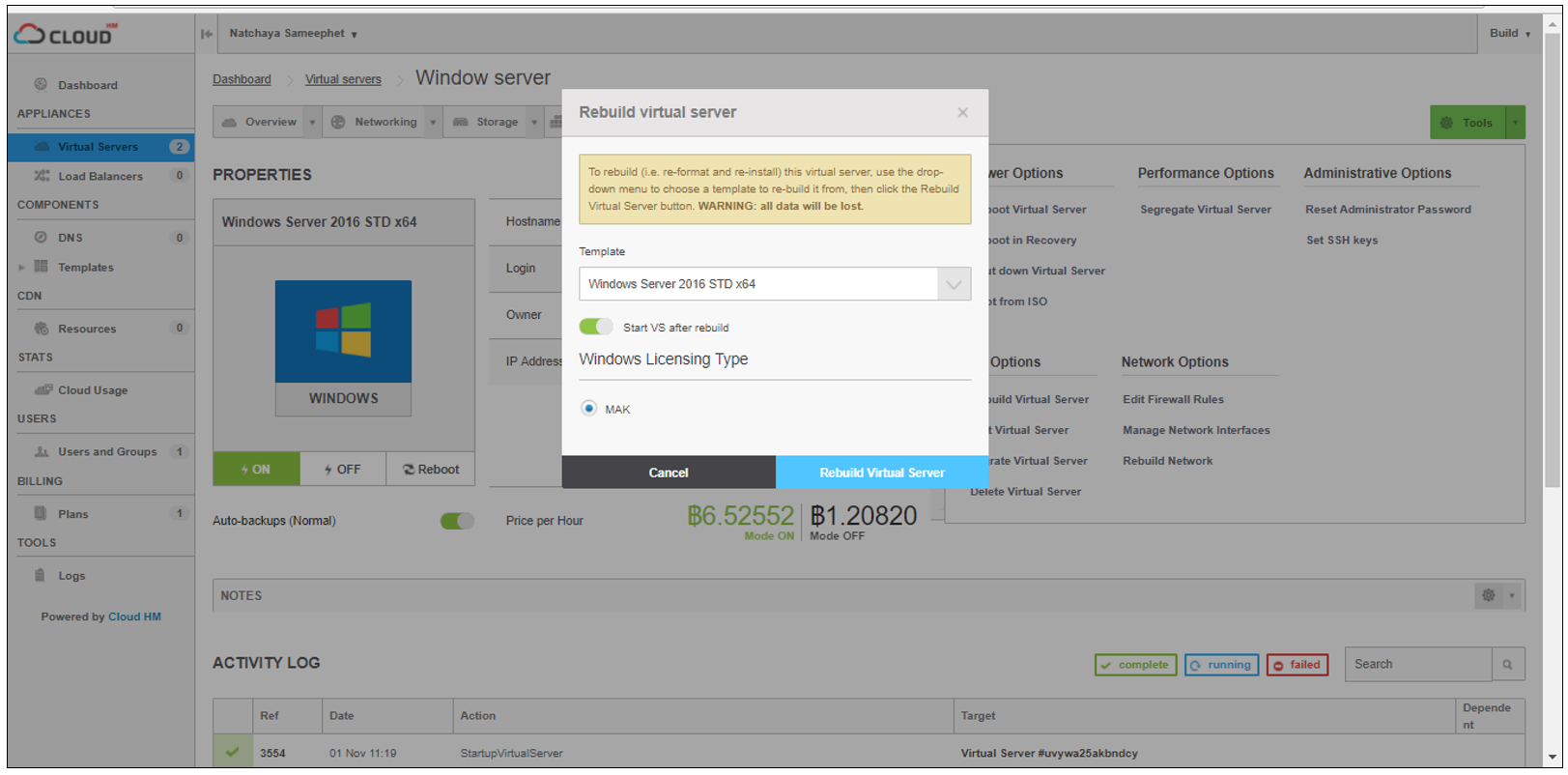Click the green check status icon
This screenshot has width=1568, height=775.
232,752
